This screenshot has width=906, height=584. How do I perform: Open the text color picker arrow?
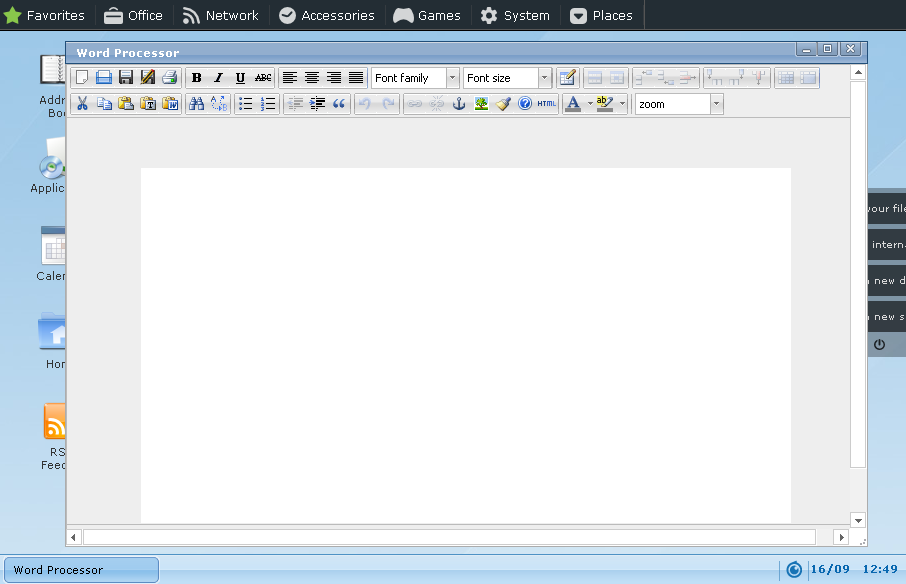tap(590, 104)
